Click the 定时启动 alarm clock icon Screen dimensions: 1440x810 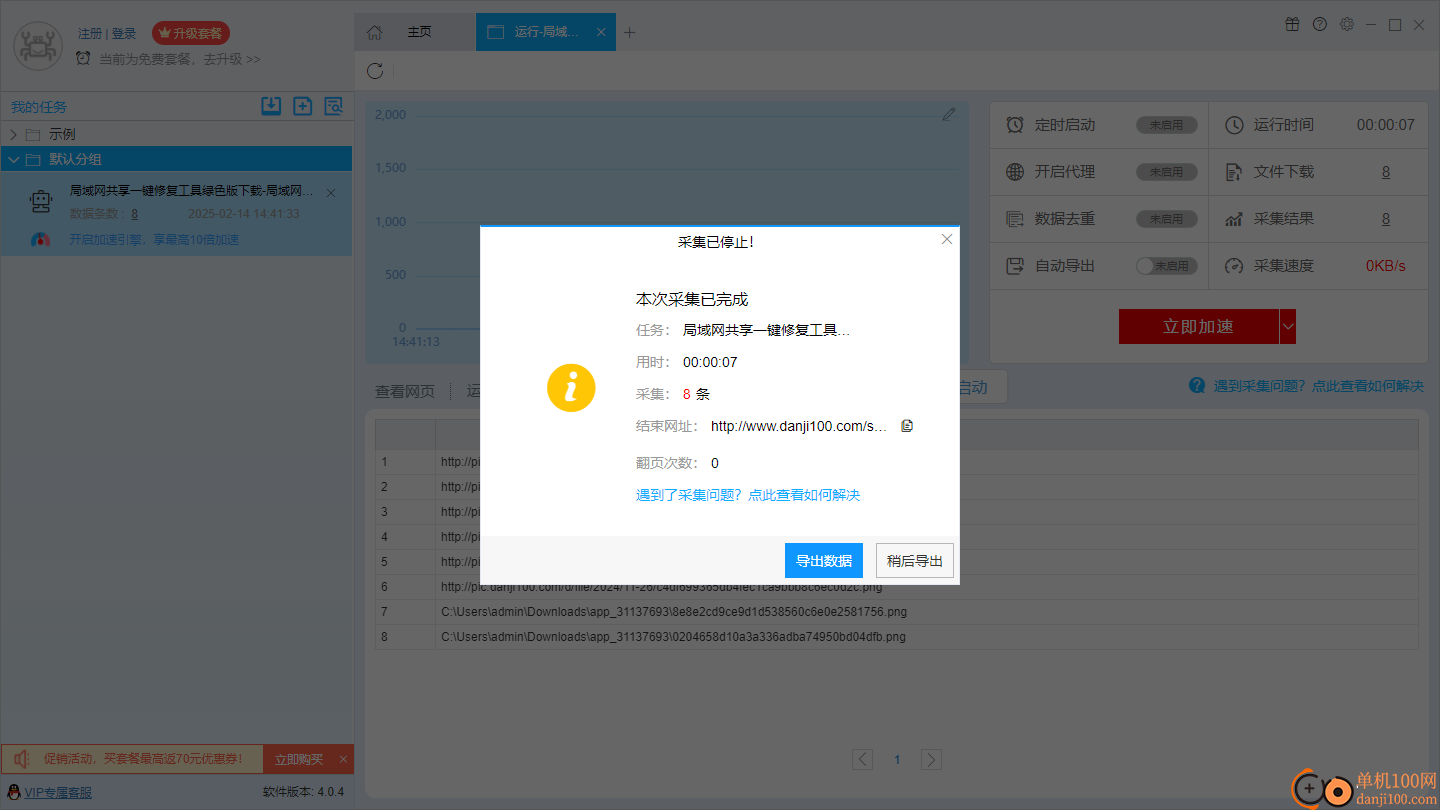(x=1015, y=125)
